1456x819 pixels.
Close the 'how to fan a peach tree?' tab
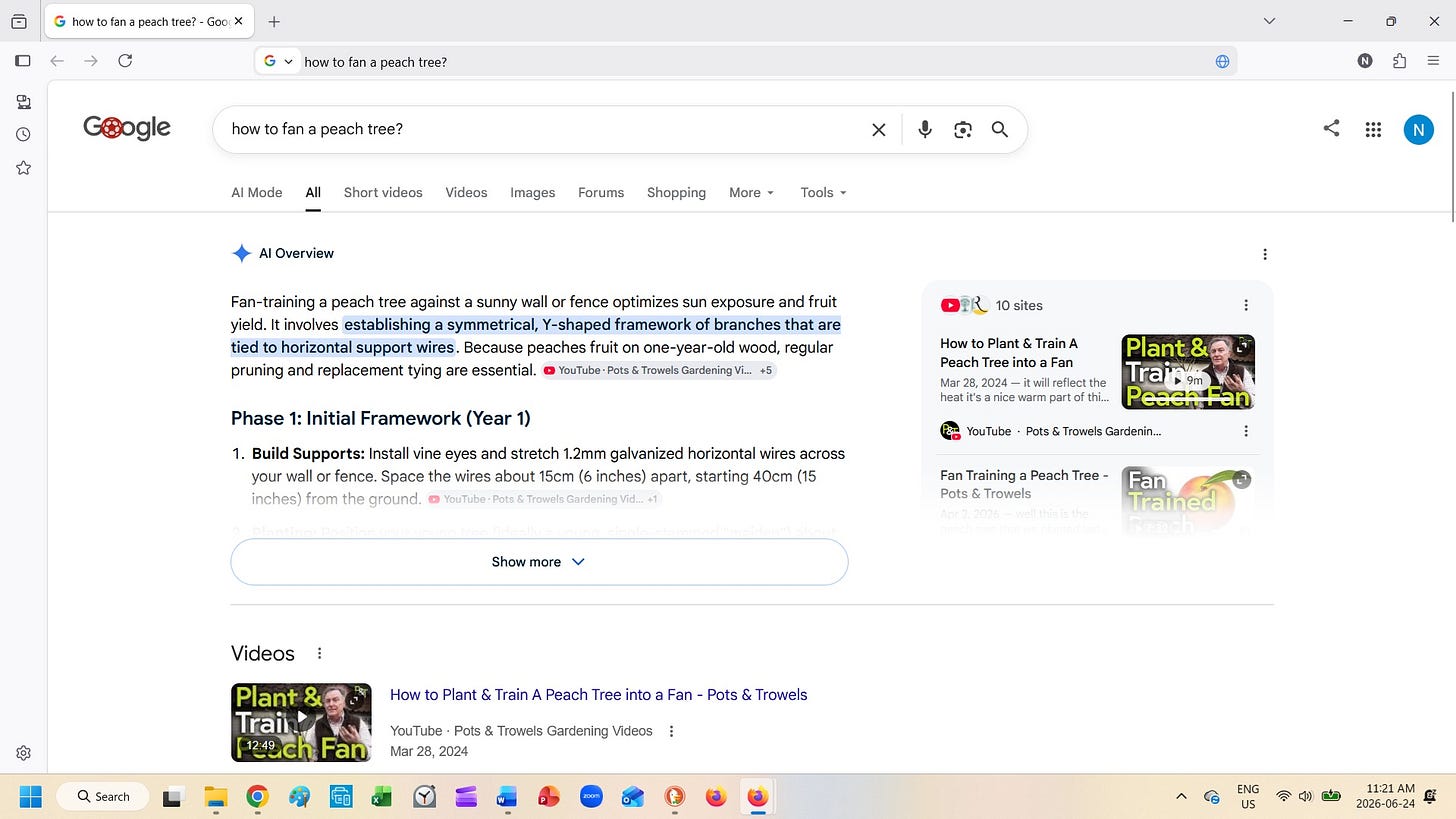point(238,21)
